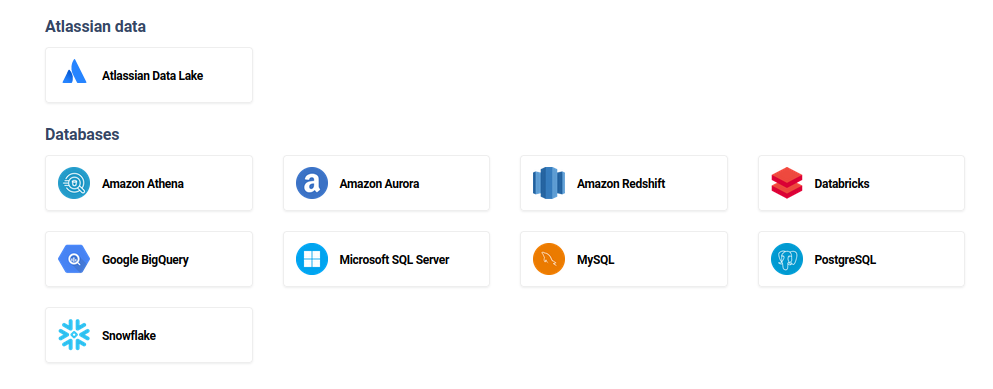Pick the Amazon Redshift label
Viewport: 993px width, 389px height.
pos(621,184)
